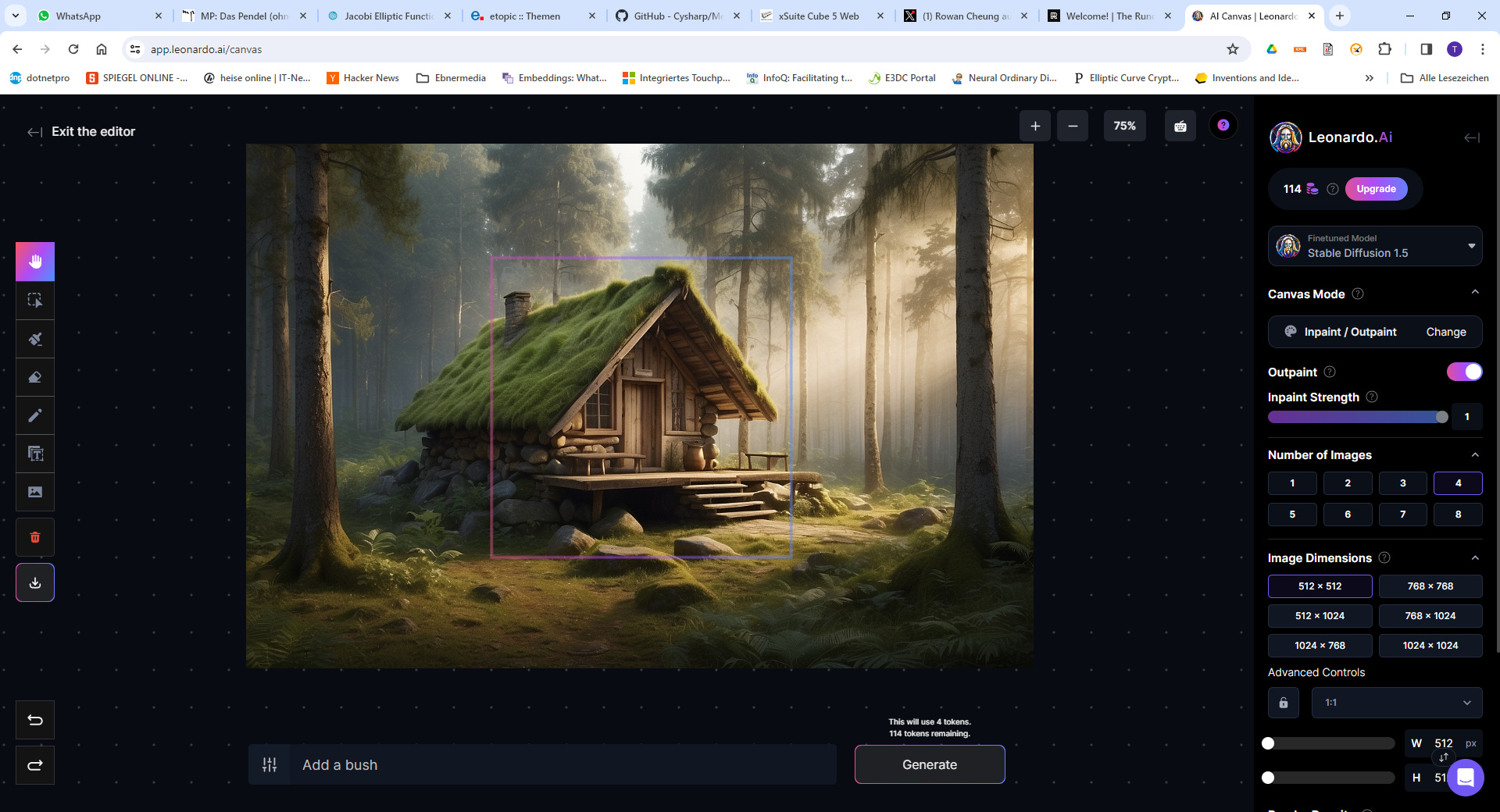Switch to the Hacker News bookmark
Viewport: 1500px width, 812px height.
(362, 77)
